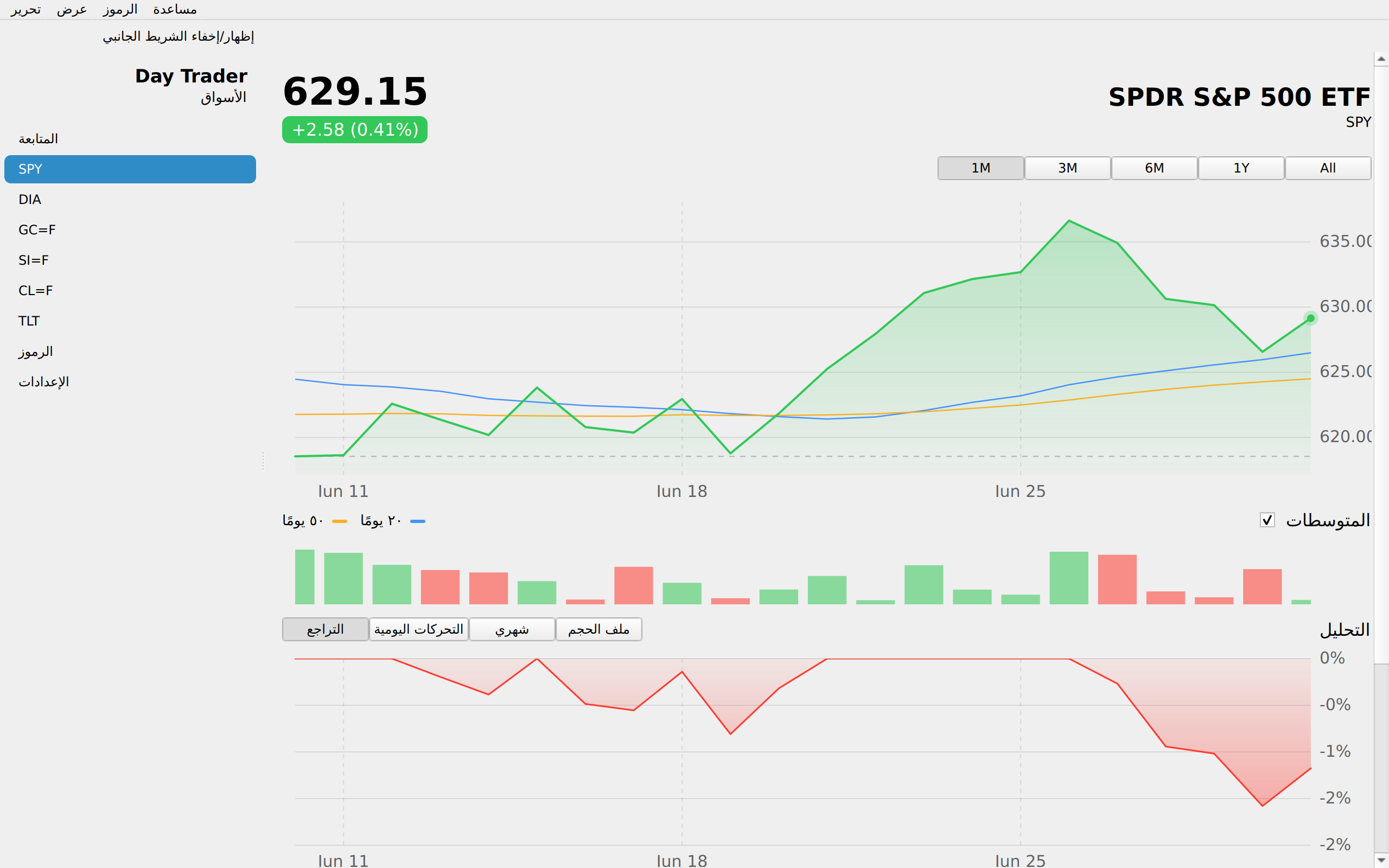Click the orange ٥٠ يومًا legend swatch

click(x=340, y=521)
